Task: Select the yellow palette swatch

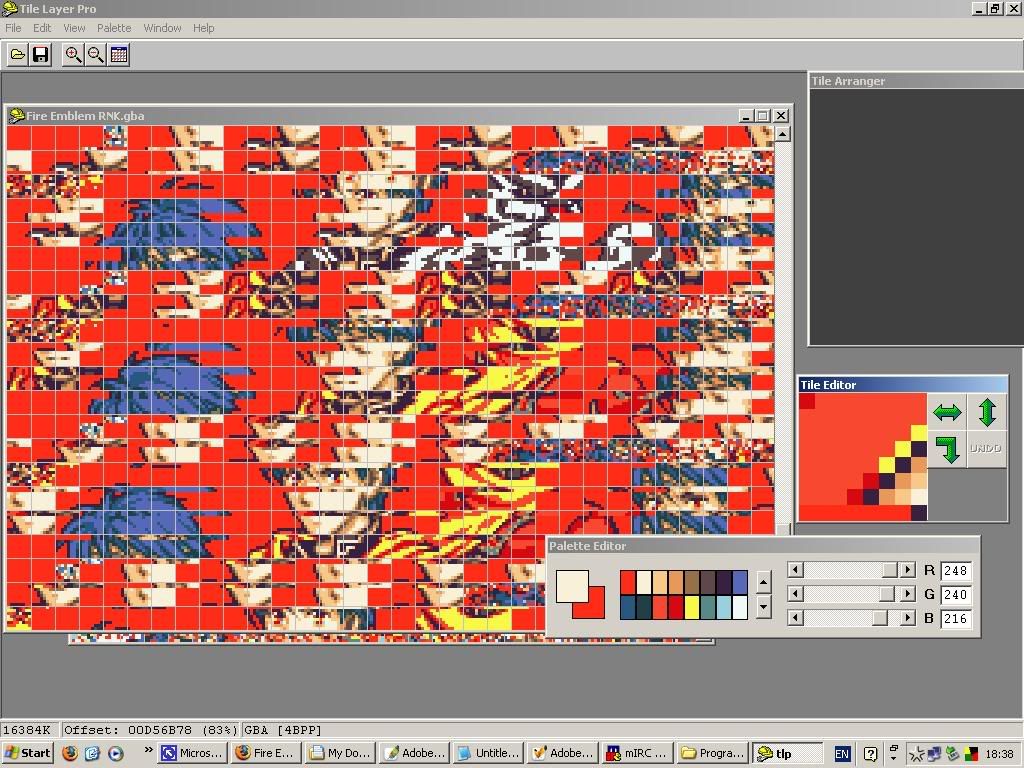Action: click(x=692, y=607)
